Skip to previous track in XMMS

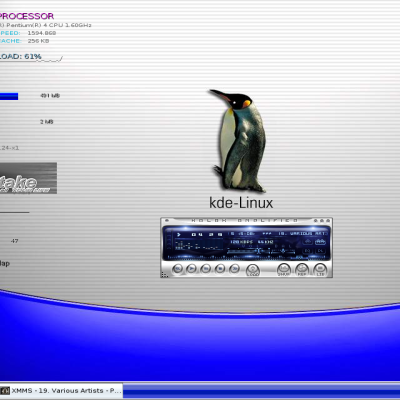(x=178, y=268)
